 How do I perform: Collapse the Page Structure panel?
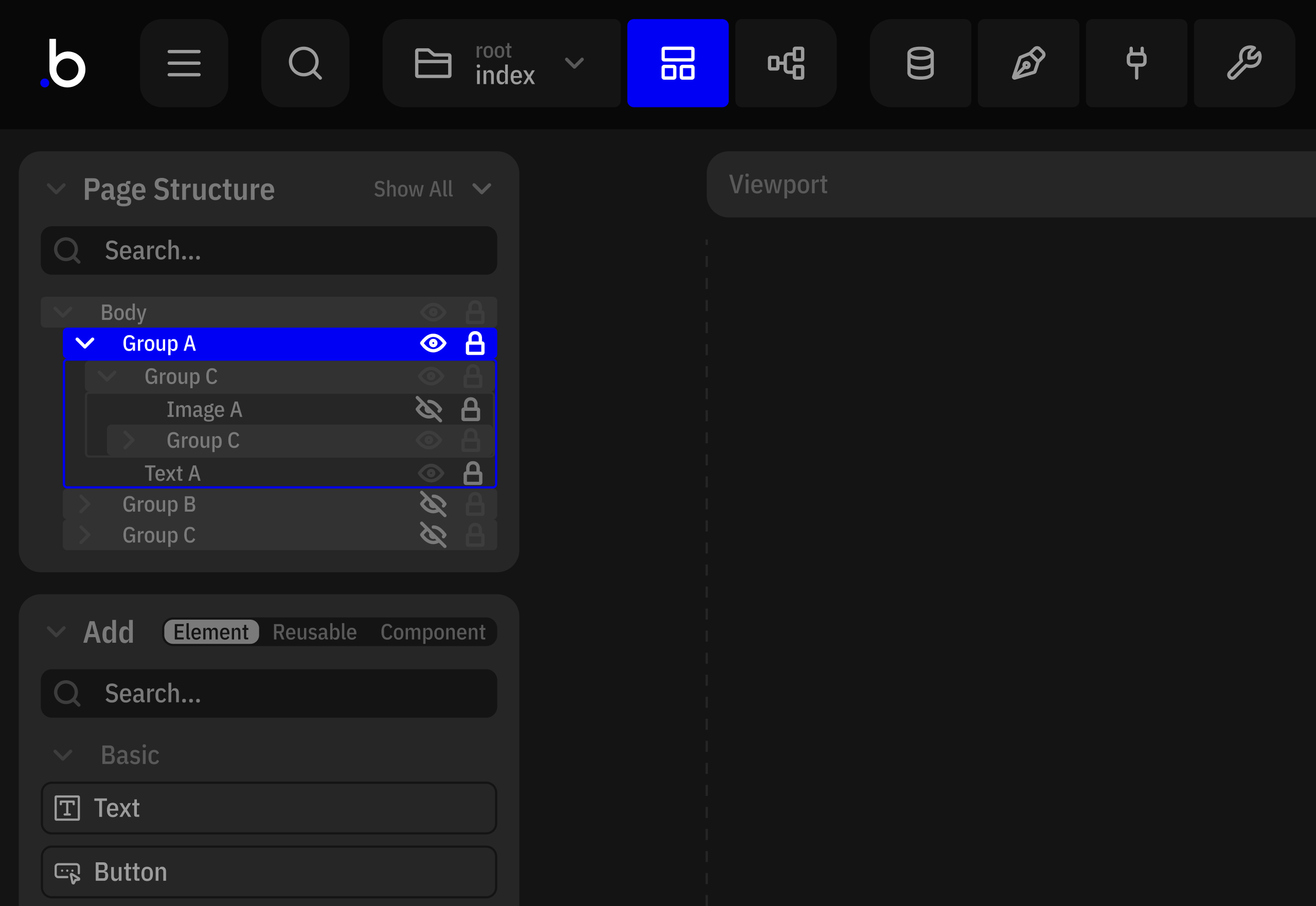(x=56, y=189)
